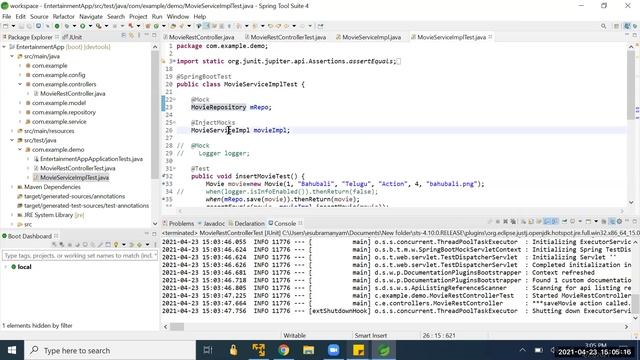This screenshot has width=640, height=360.
Task: Click the Windows Start button
Action: tap(12, 350)
